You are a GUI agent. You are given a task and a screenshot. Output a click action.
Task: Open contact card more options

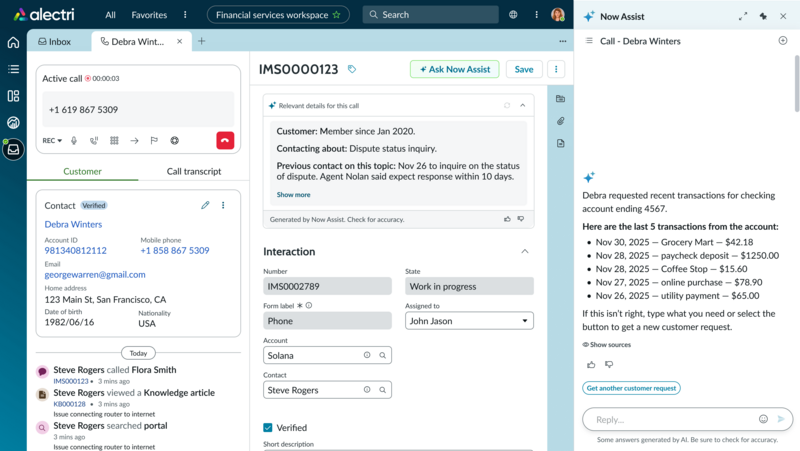[x=223, y=205]
